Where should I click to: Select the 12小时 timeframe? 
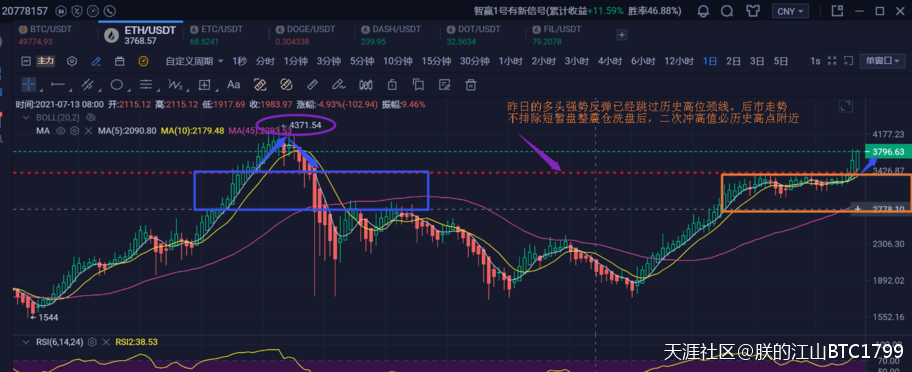point(679,61)
